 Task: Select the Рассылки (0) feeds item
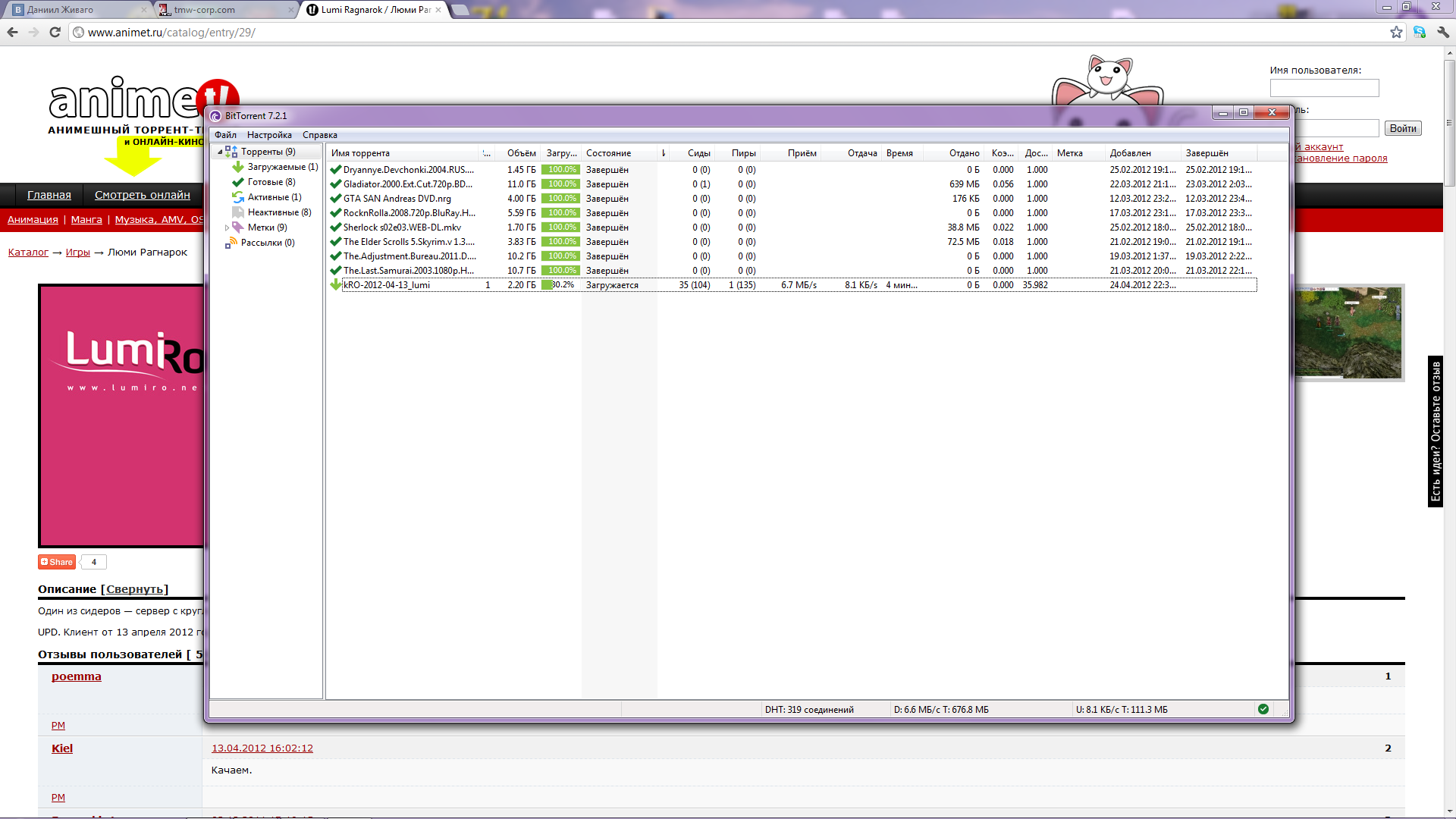(x=268, y=243)
